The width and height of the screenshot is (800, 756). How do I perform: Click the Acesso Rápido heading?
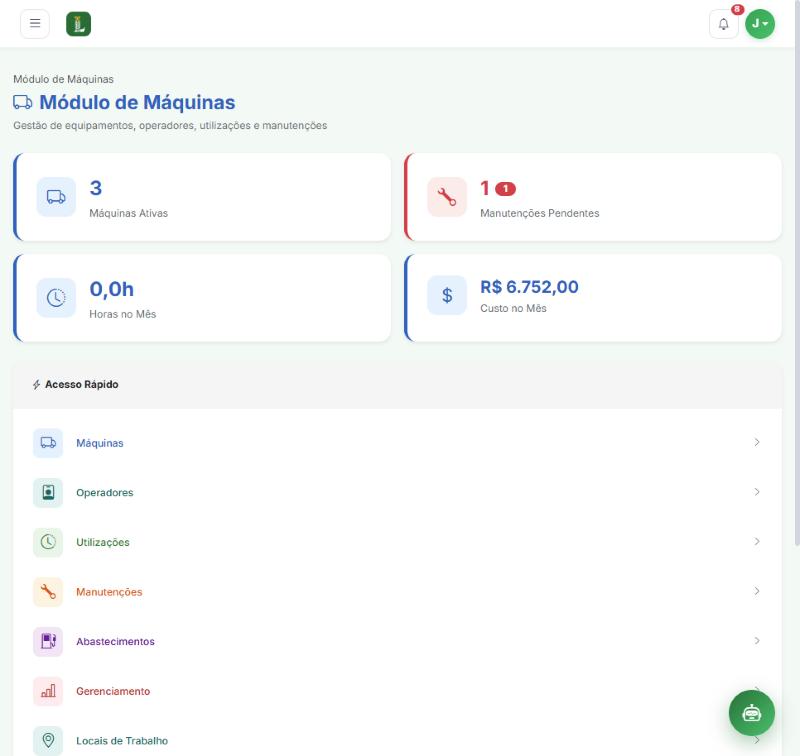click(x=82, y=385)
